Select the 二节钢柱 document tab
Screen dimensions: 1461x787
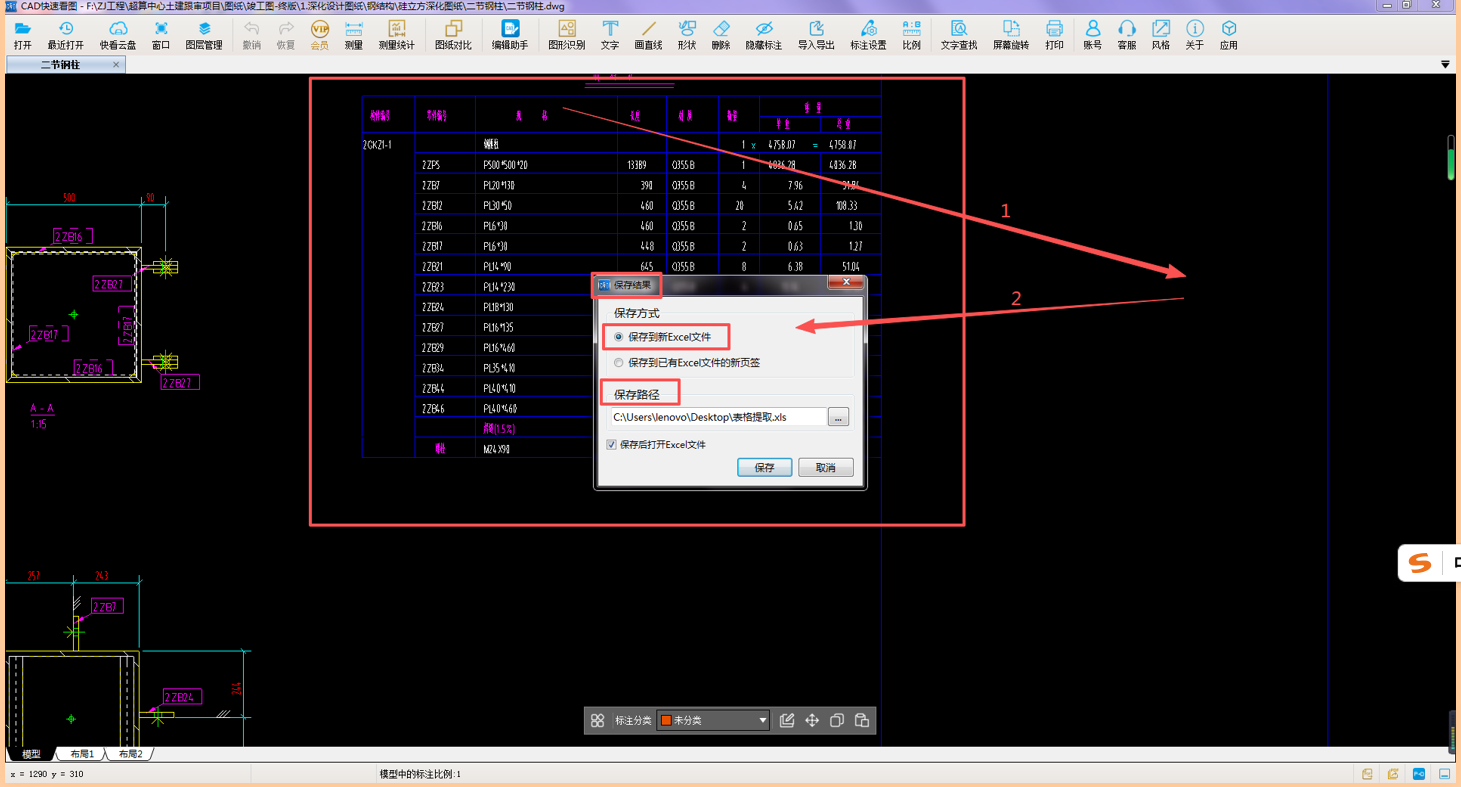[61, 65]
